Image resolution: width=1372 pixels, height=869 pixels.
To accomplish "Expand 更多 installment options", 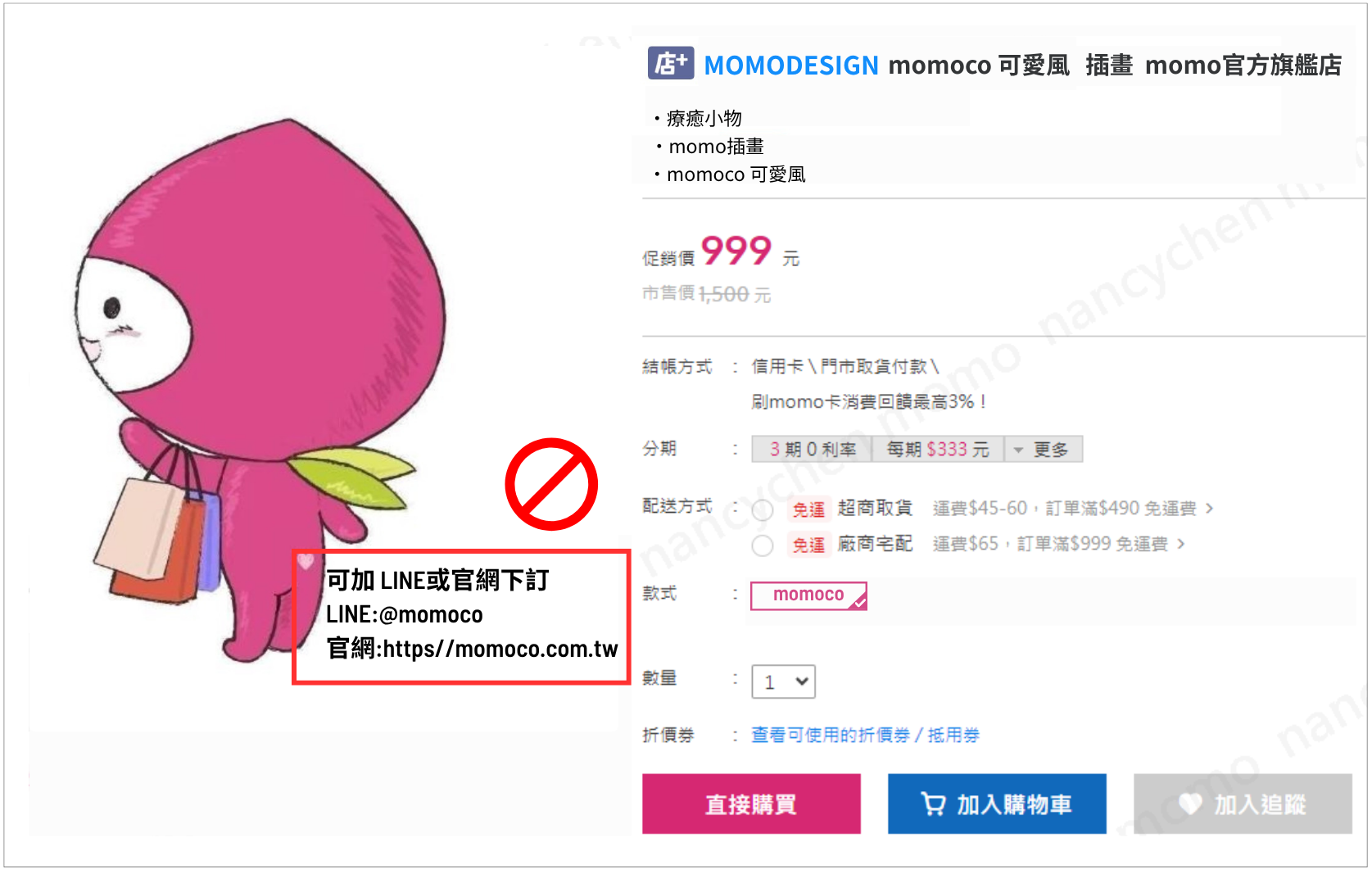I will pos(1044,449).
